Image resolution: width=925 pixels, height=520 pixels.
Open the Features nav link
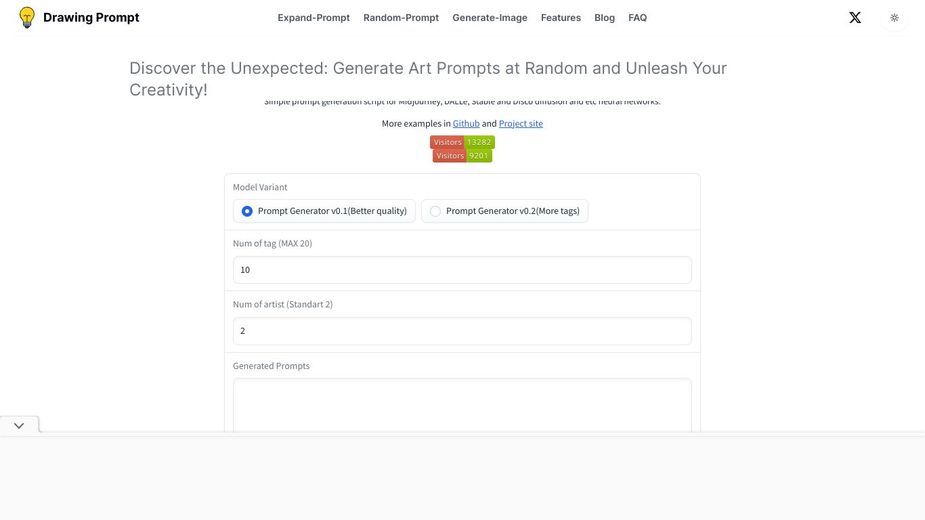click(561, 18)
